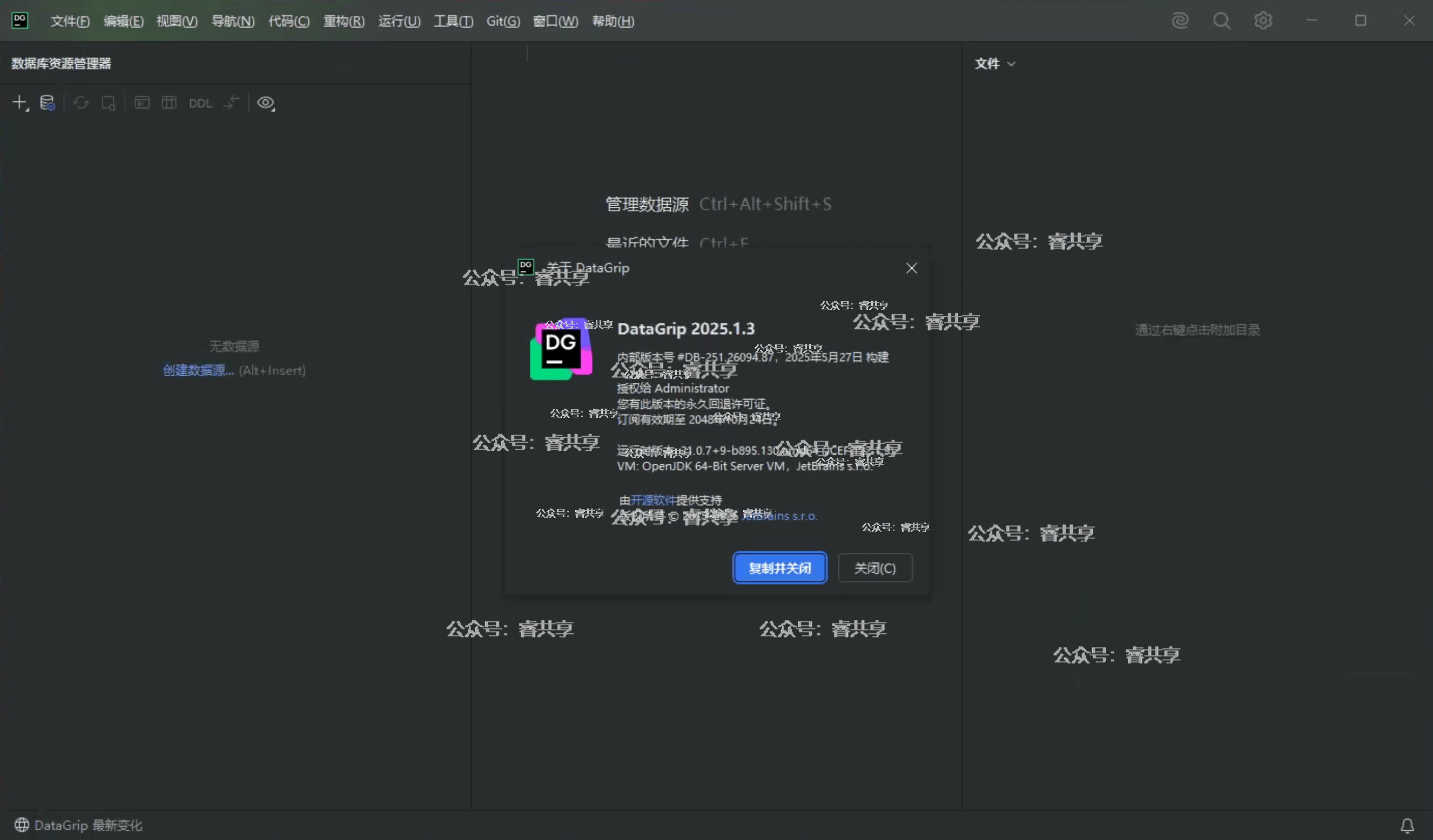Click the 通过右键点击附加目录 hint text
This screenshot has width=1433, height=840.
click(x=1197, y=330)
